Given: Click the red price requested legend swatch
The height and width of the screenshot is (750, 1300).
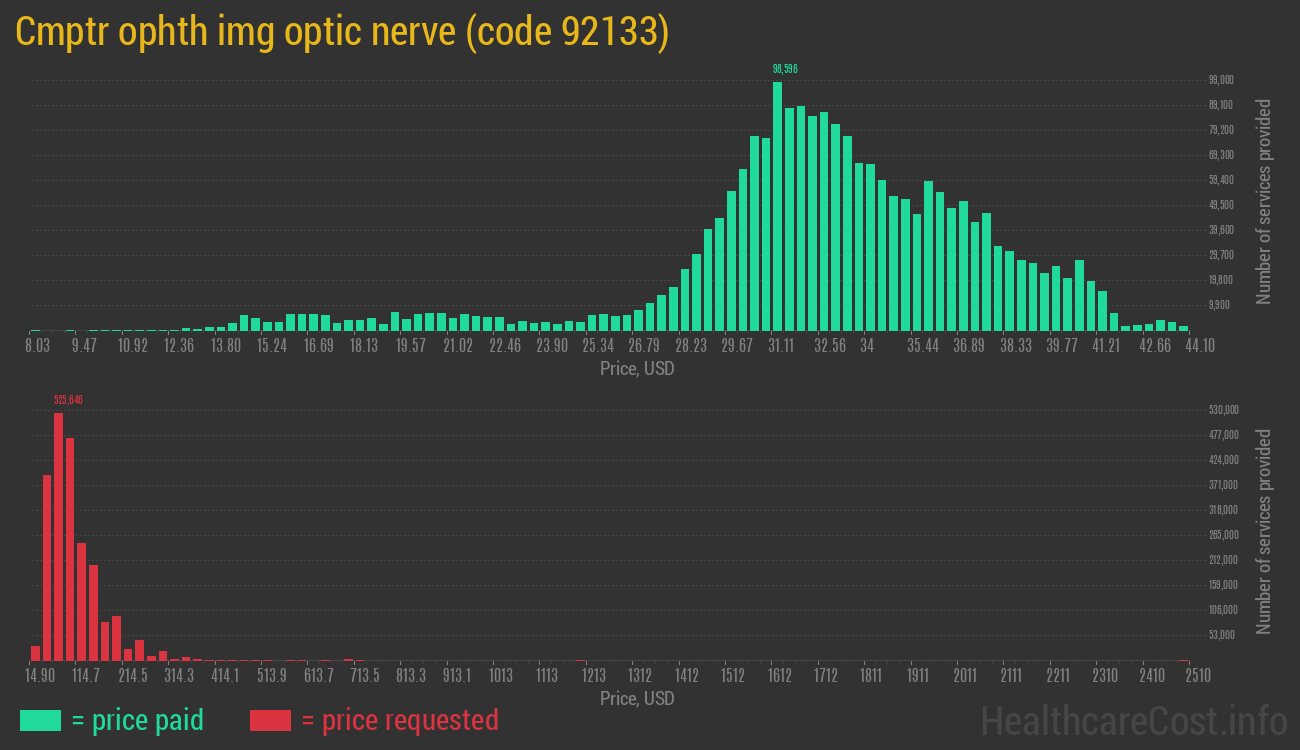Looking at the screenshot, I should (x=271, y=720).
